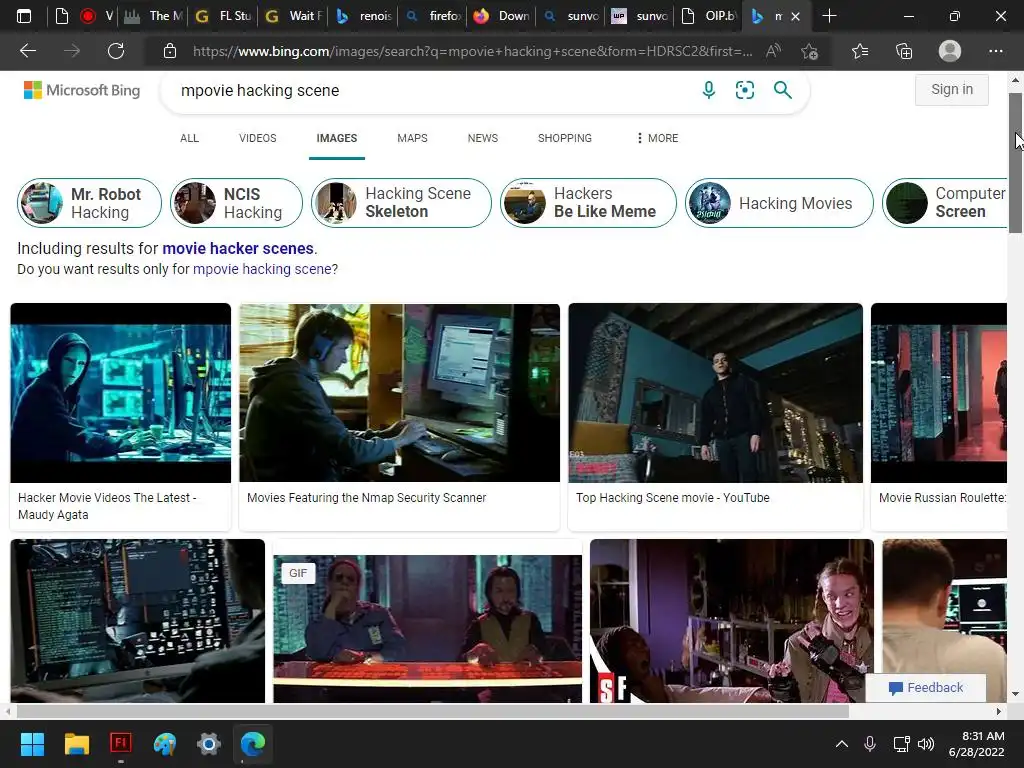This screenshot has width=1024, height=768.
Task: Click the Microsoft Bing logo
Action: click(82, 90)
